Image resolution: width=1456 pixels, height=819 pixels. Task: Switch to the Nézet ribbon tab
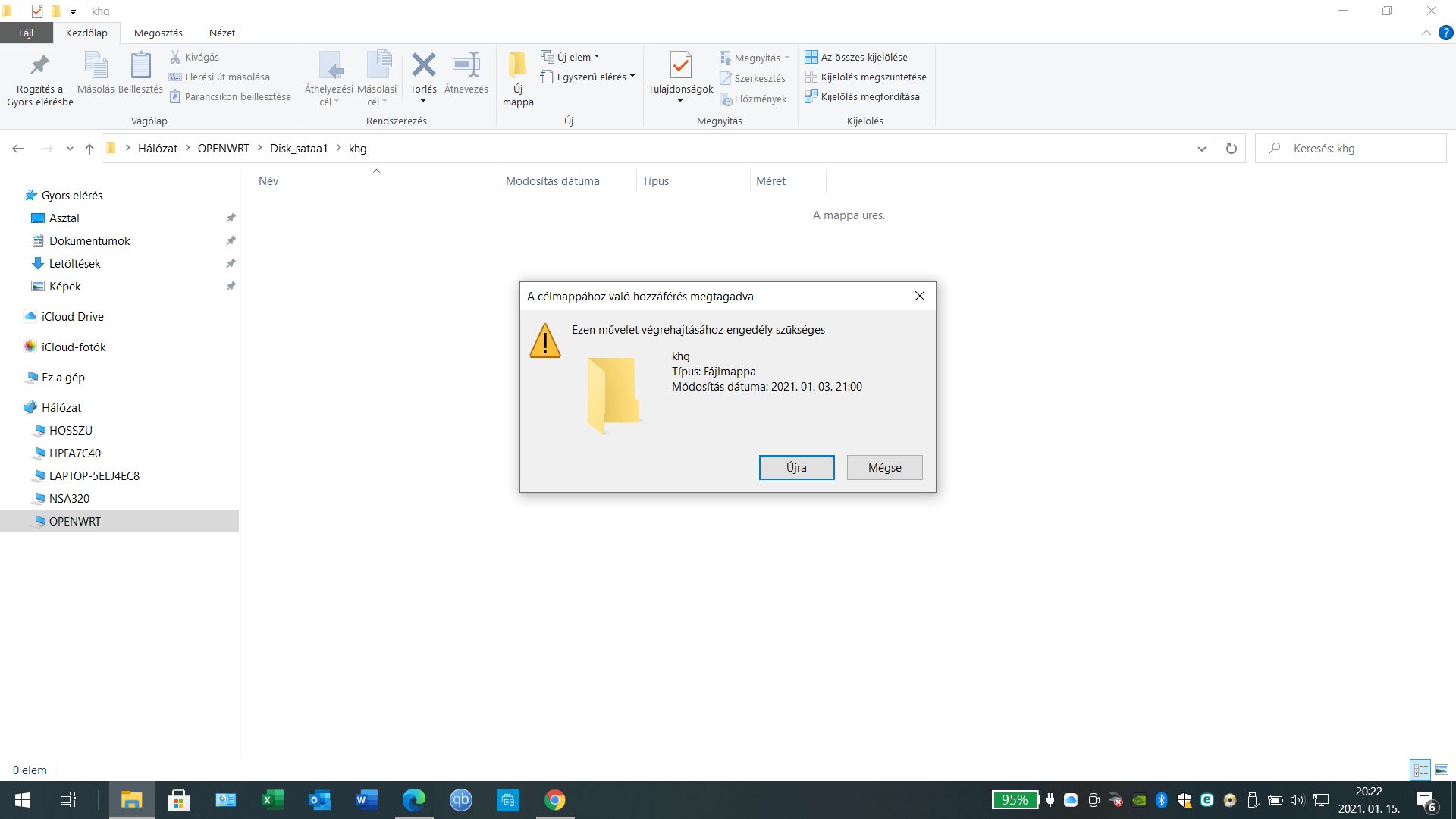[x=222, y=33]
